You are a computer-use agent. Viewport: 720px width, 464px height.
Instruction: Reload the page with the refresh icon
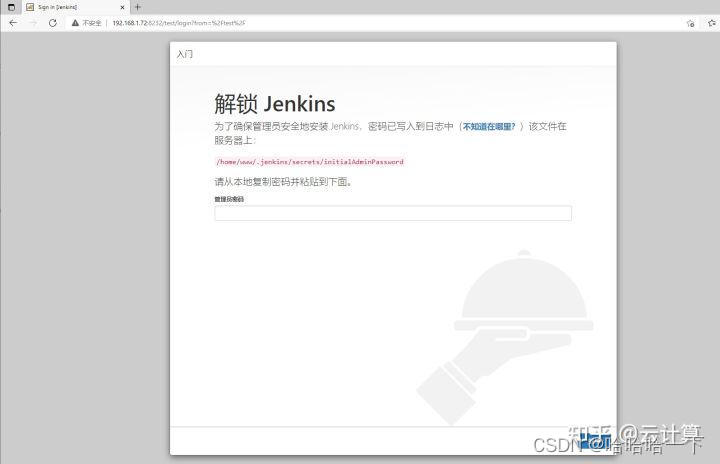53,23
